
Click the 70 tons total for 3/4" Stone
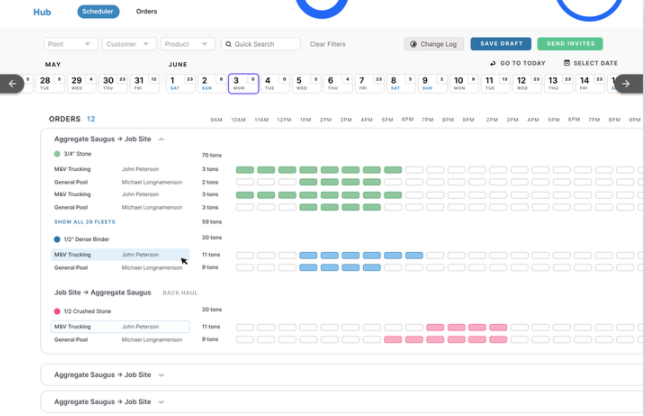click(211, 155)
